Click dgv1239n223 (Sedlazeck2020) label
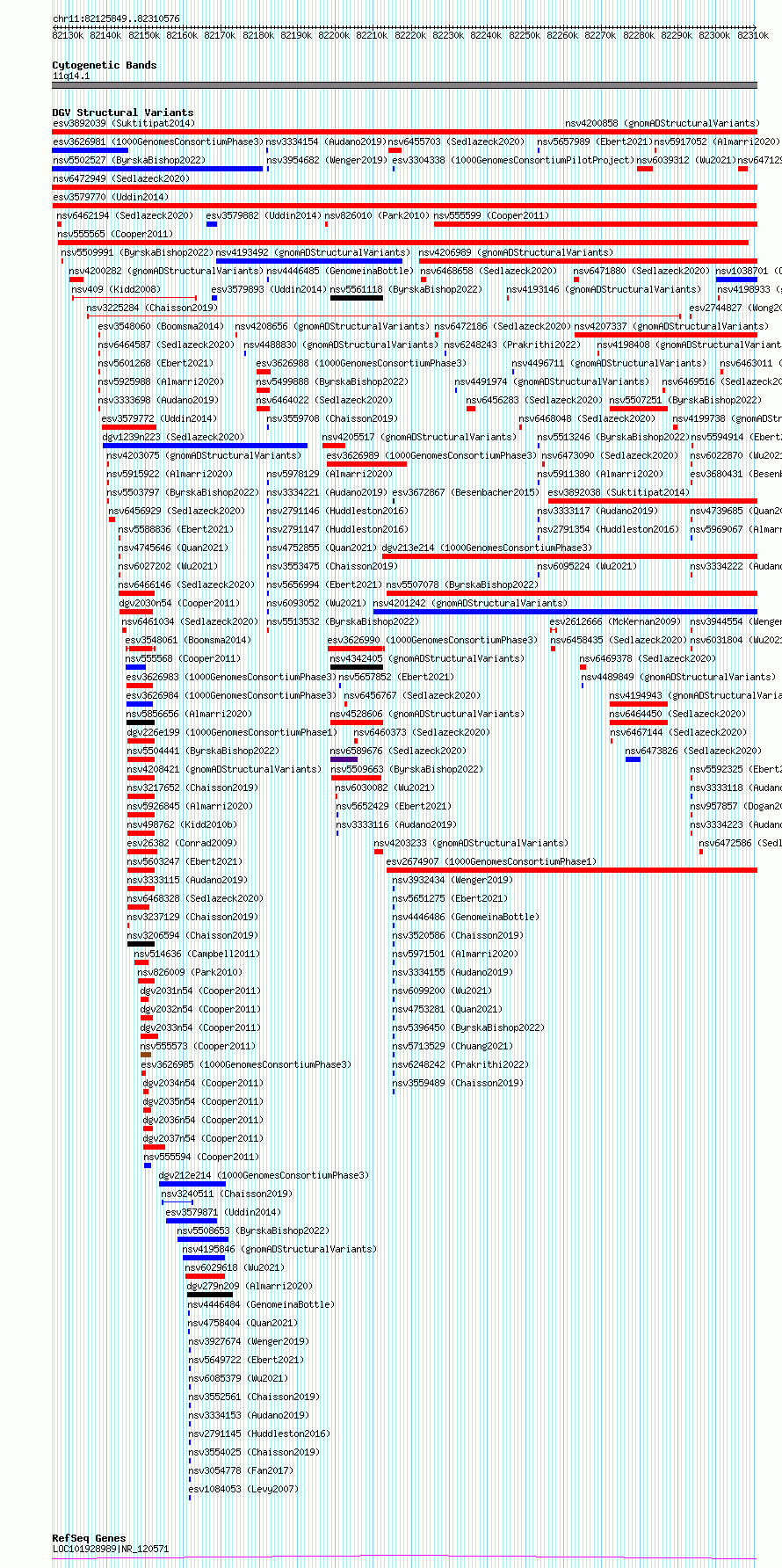Viewport: 782px width, 1568px height. 173,438
